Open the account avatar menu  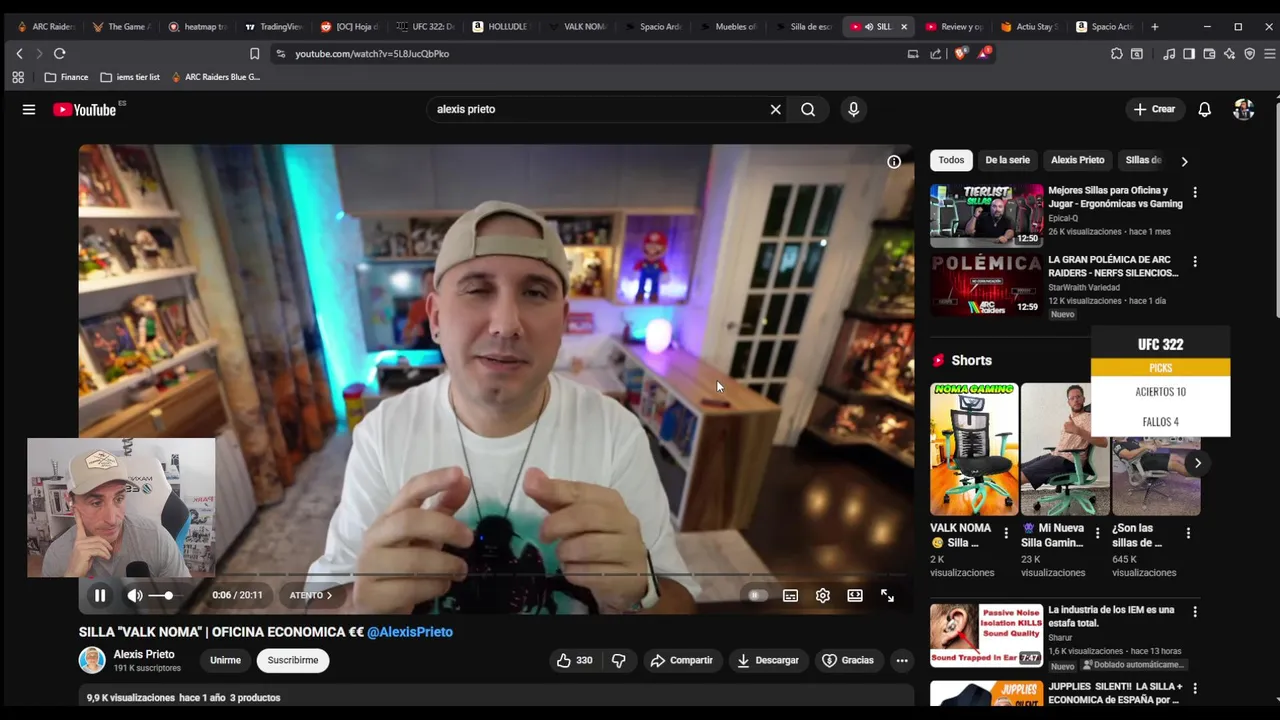[1243, 109]
